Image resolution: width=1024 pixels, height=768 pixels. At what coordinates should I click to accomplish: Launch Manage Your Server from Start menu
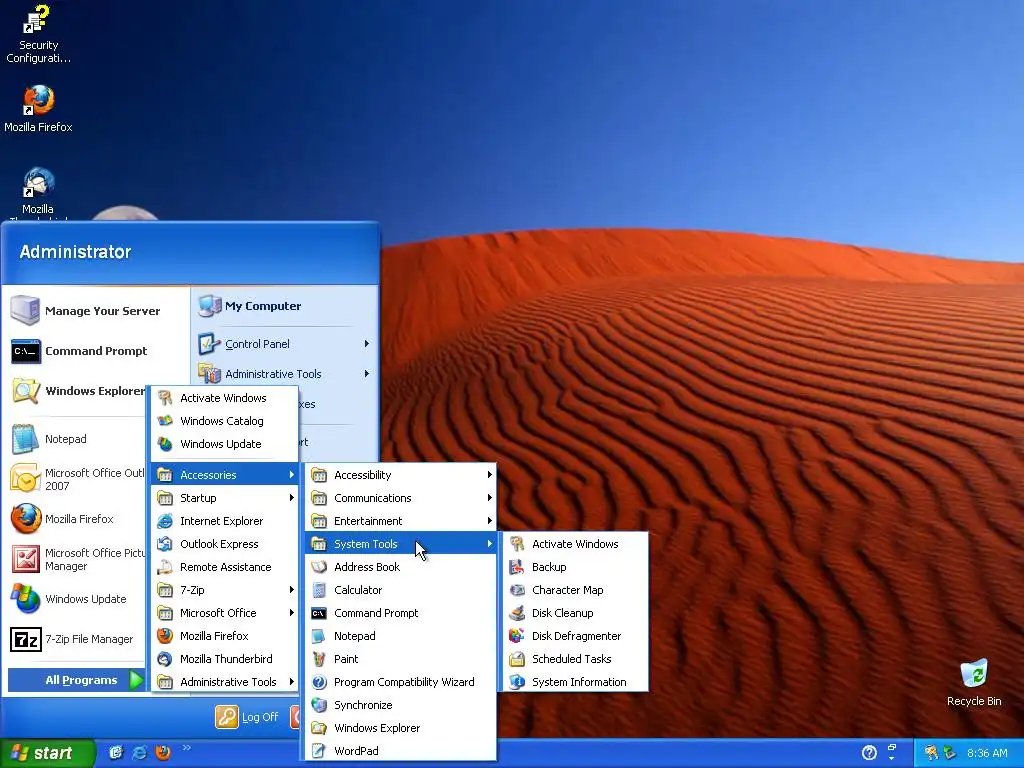tap(96, 311)
